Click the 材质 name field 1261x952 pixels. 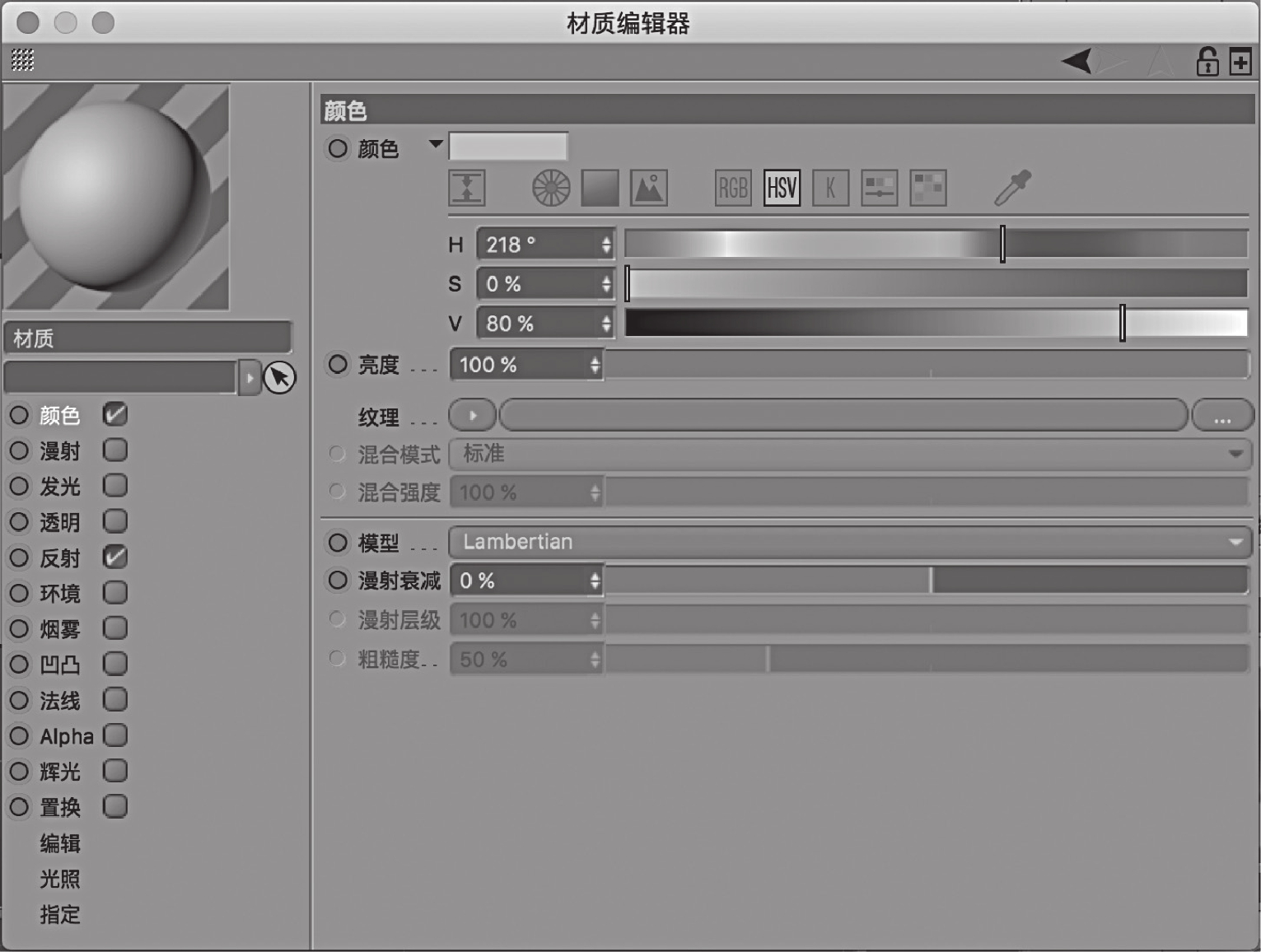point(147,338)
